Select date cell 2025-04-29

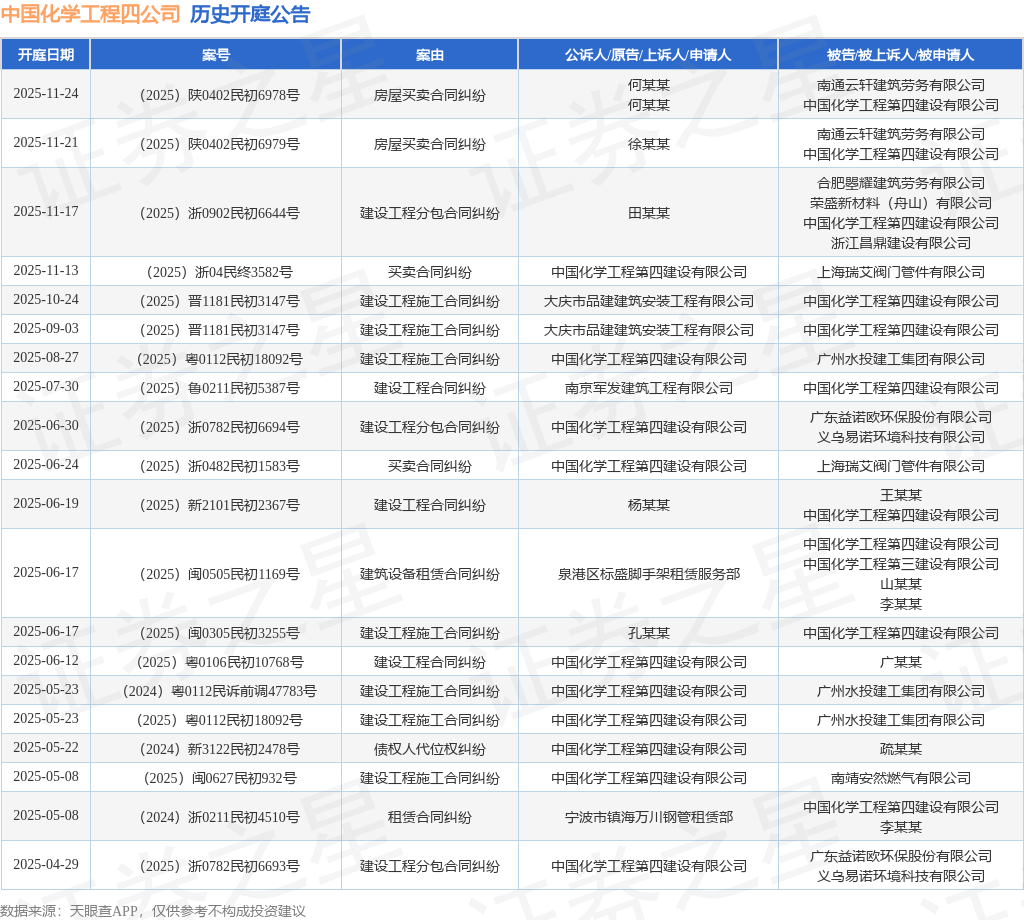pos(46,864)
